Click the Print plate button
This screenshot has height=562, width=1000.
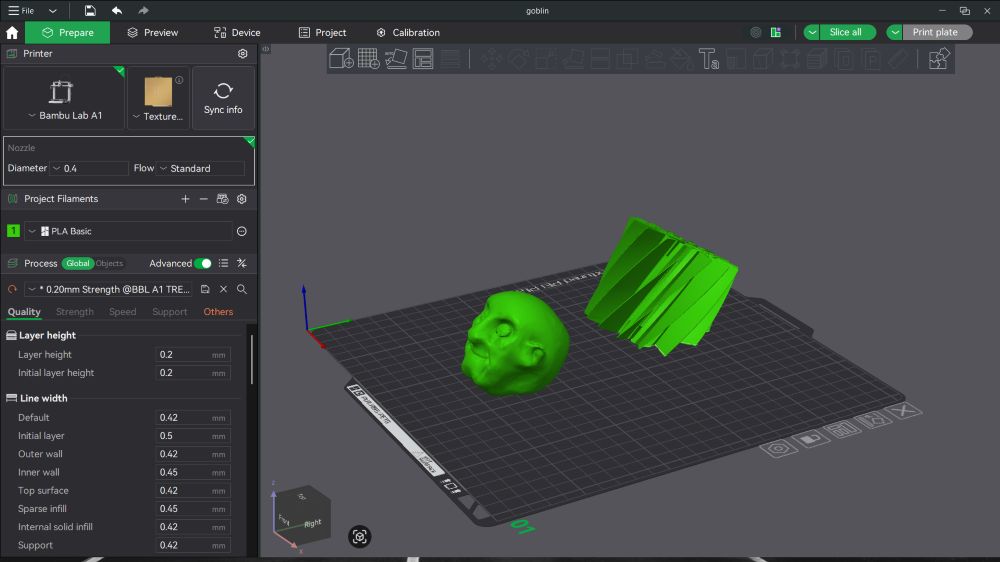[937, 33]
